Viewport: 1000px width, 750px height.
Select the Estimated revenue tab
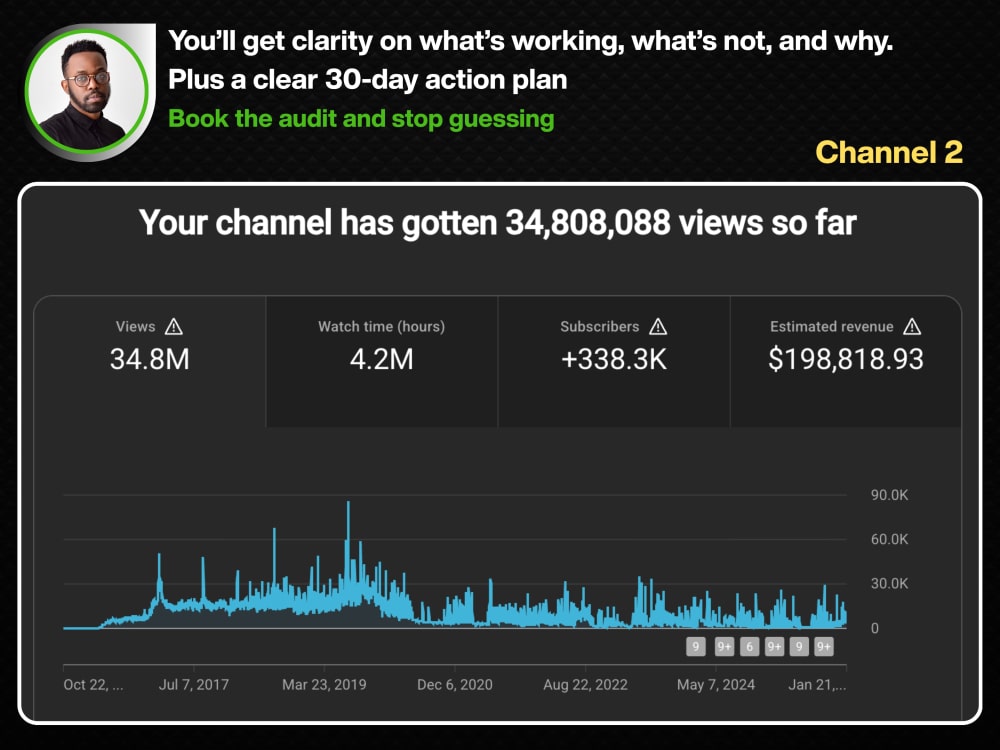click(846, 362)
